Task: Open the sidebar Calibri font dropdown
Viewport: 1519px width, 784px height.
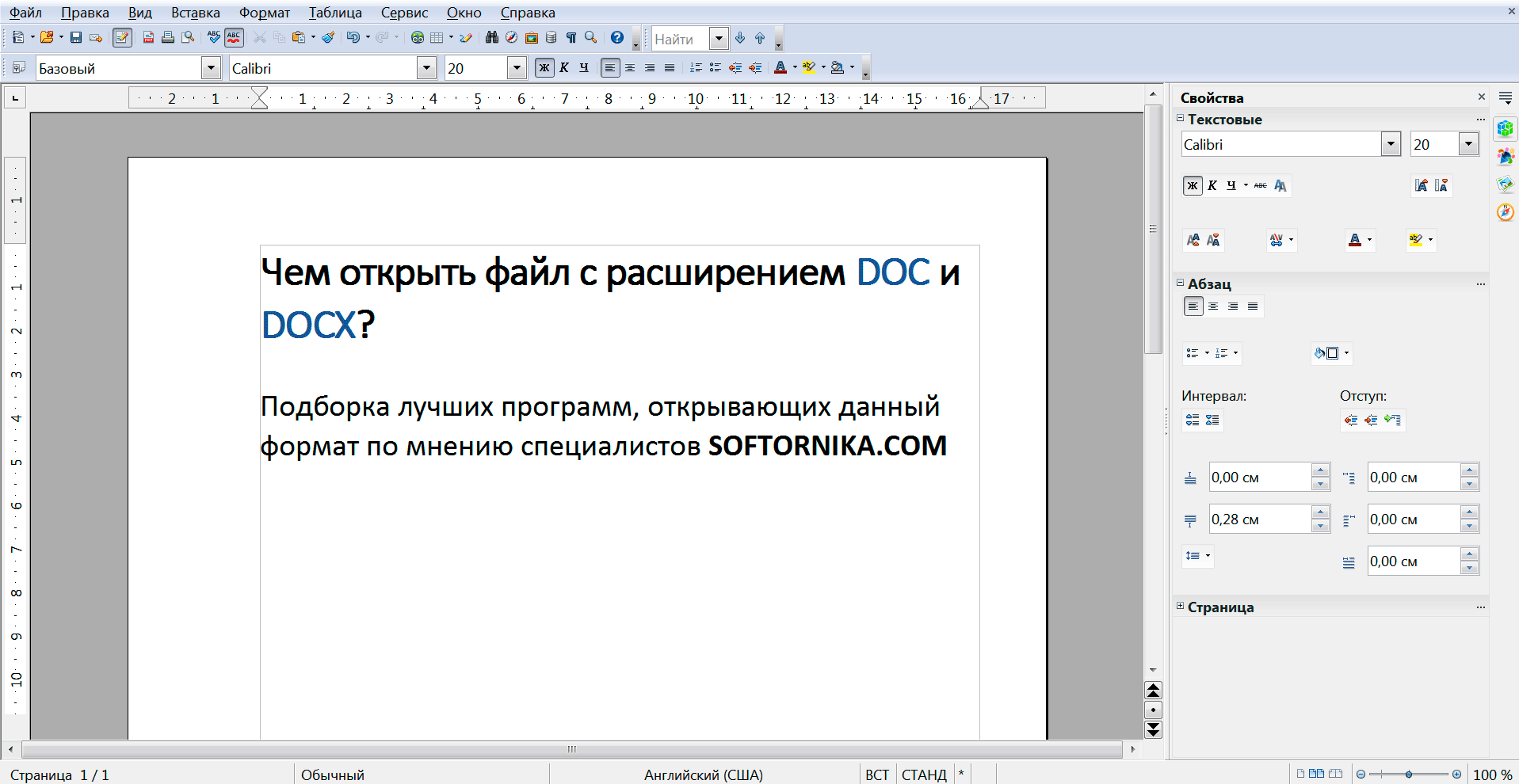Action: click(1391, 144)
